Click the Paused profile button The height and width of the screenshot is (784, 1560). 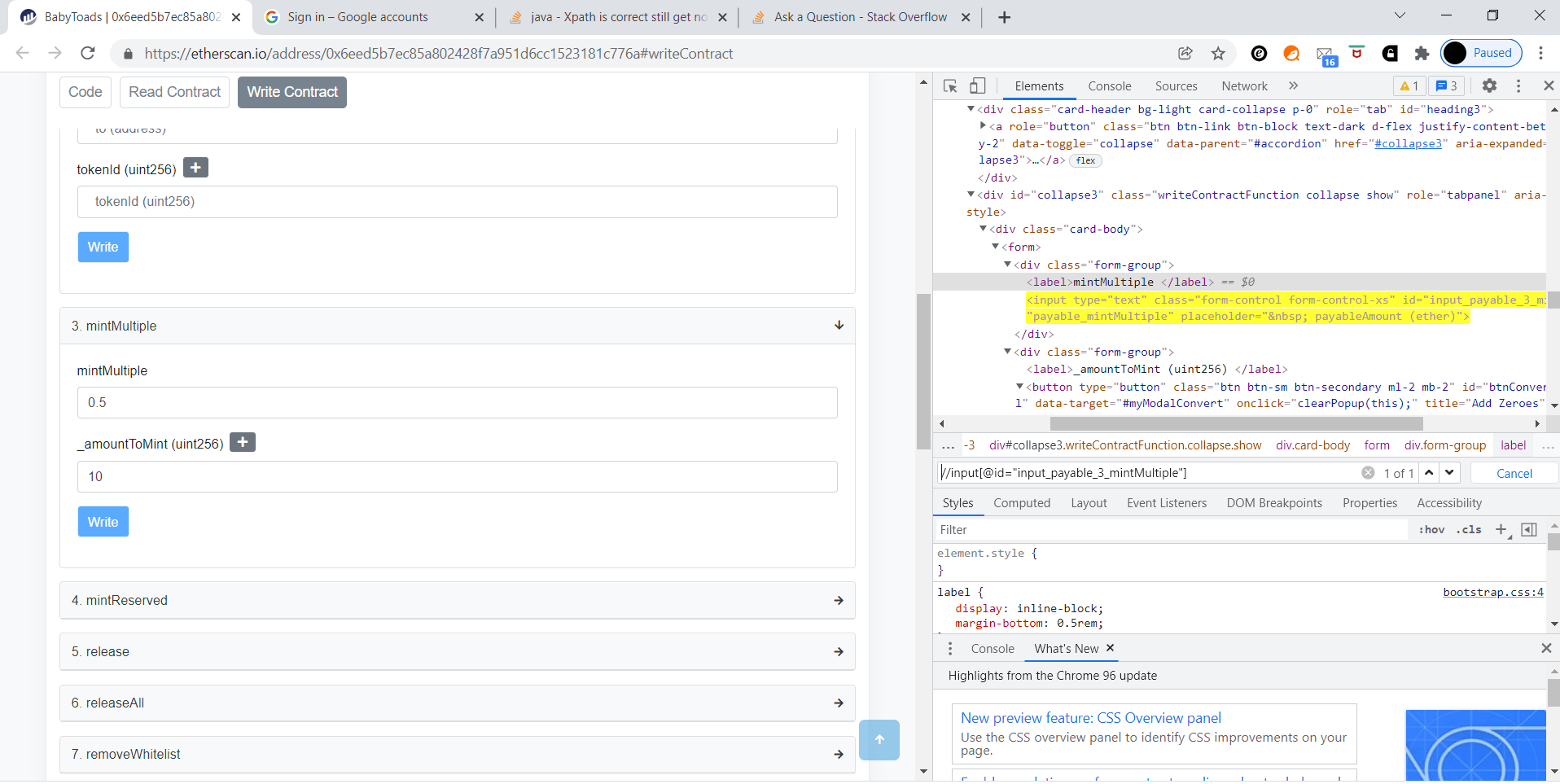click(1481, 54)
